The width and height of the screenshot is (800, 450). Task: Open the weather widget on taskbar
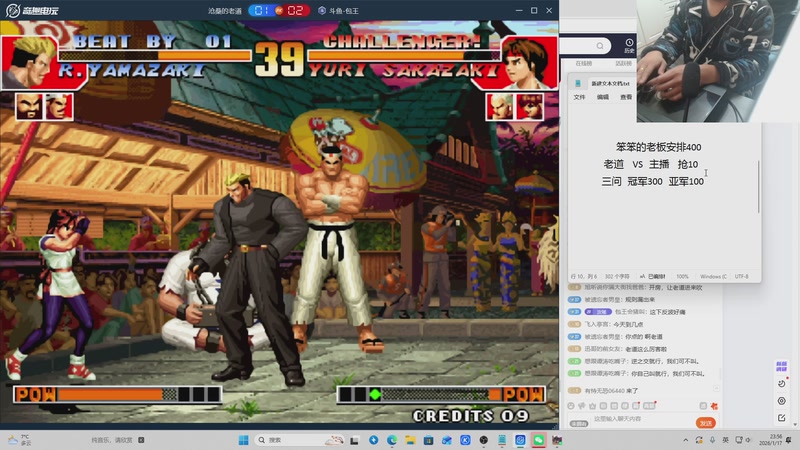coord(19,440)
